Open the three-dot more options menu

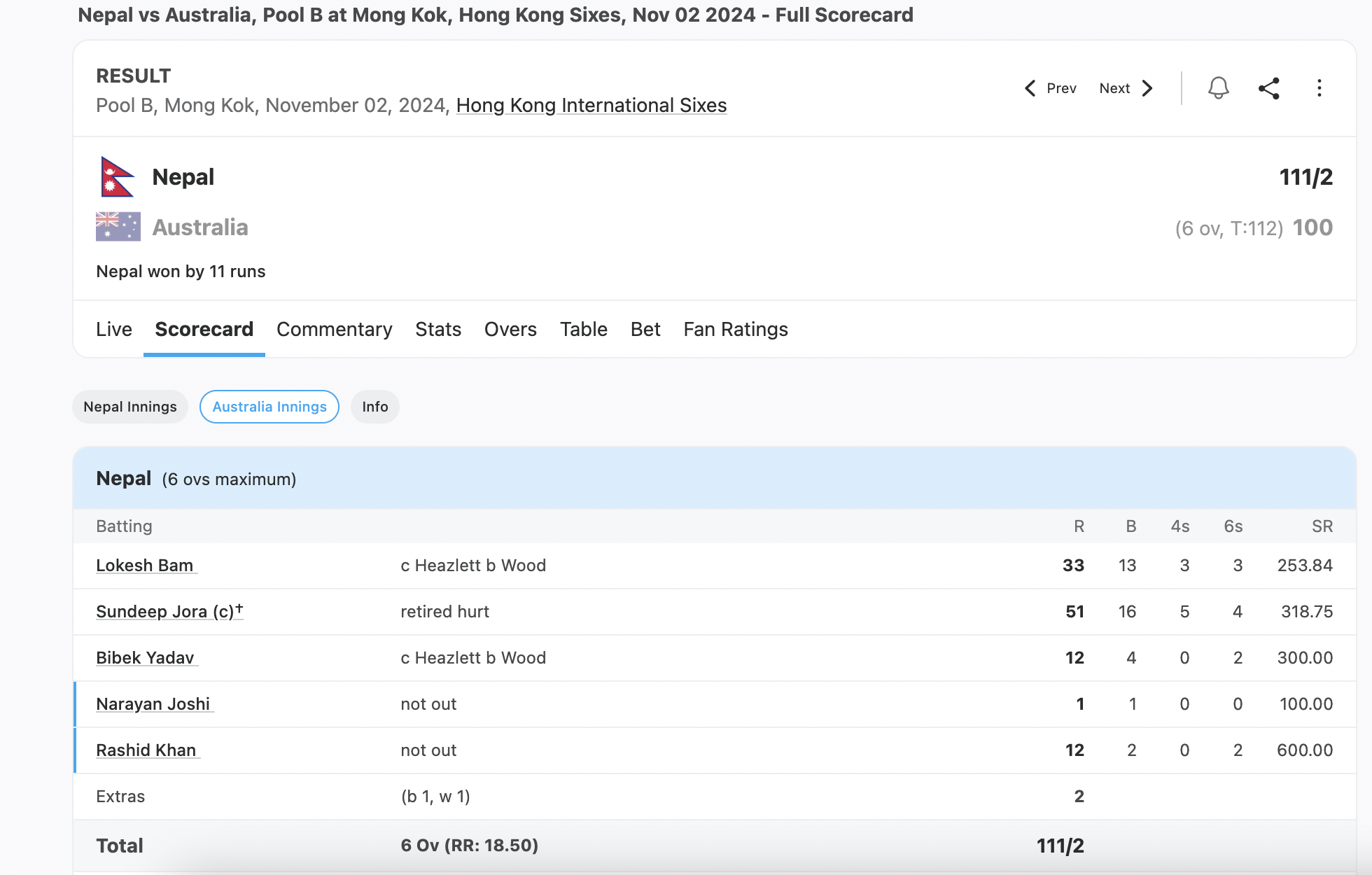tap(1319, 88)
